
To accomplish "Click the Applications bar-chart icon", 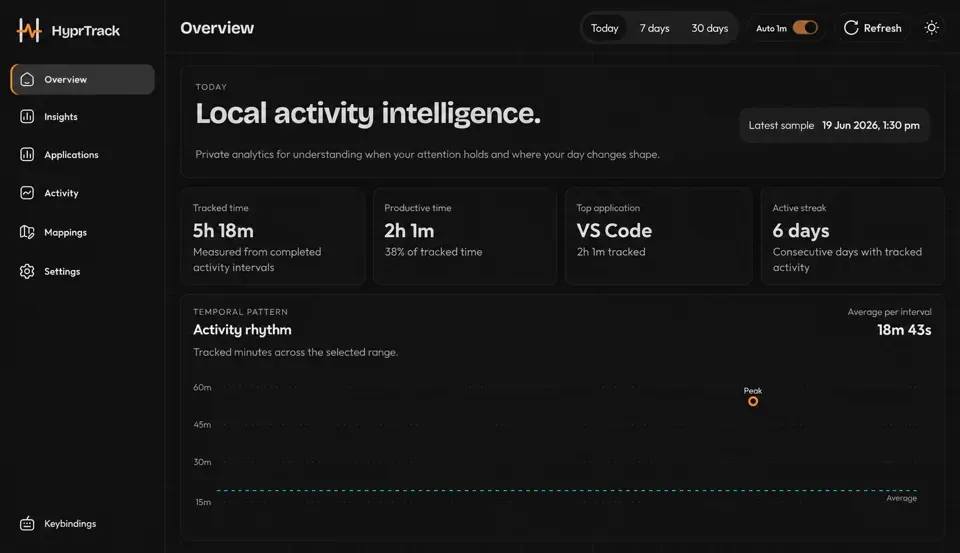I will coord(27,154).
